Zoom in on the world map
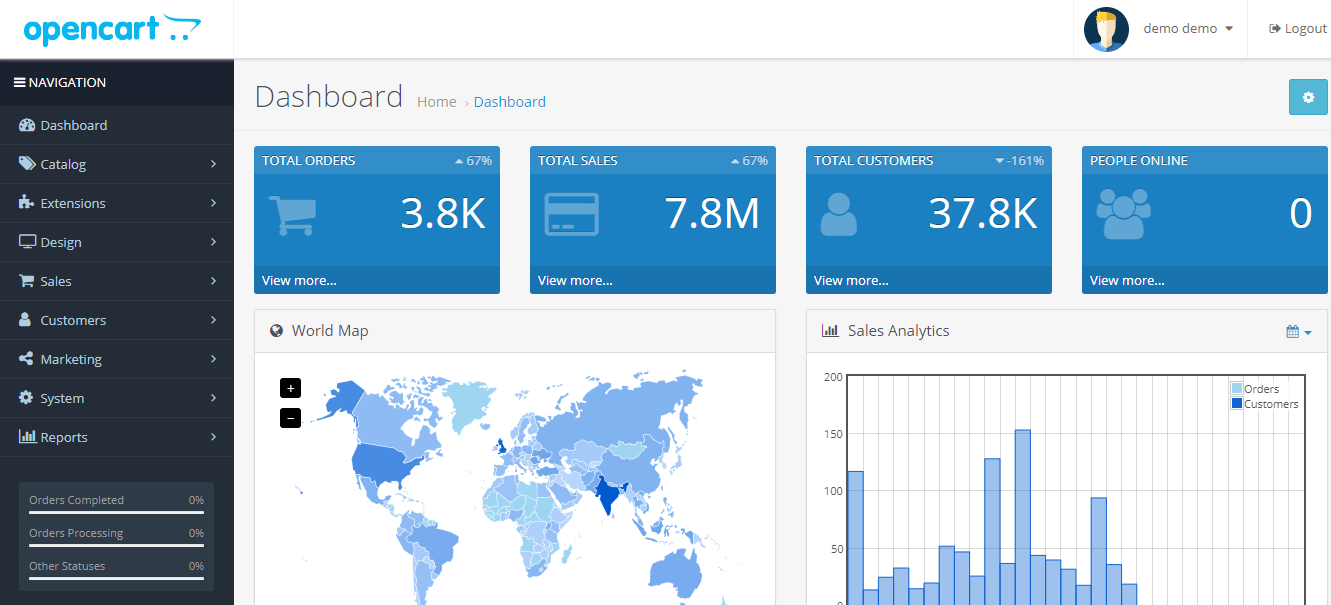 pos(290,388)
